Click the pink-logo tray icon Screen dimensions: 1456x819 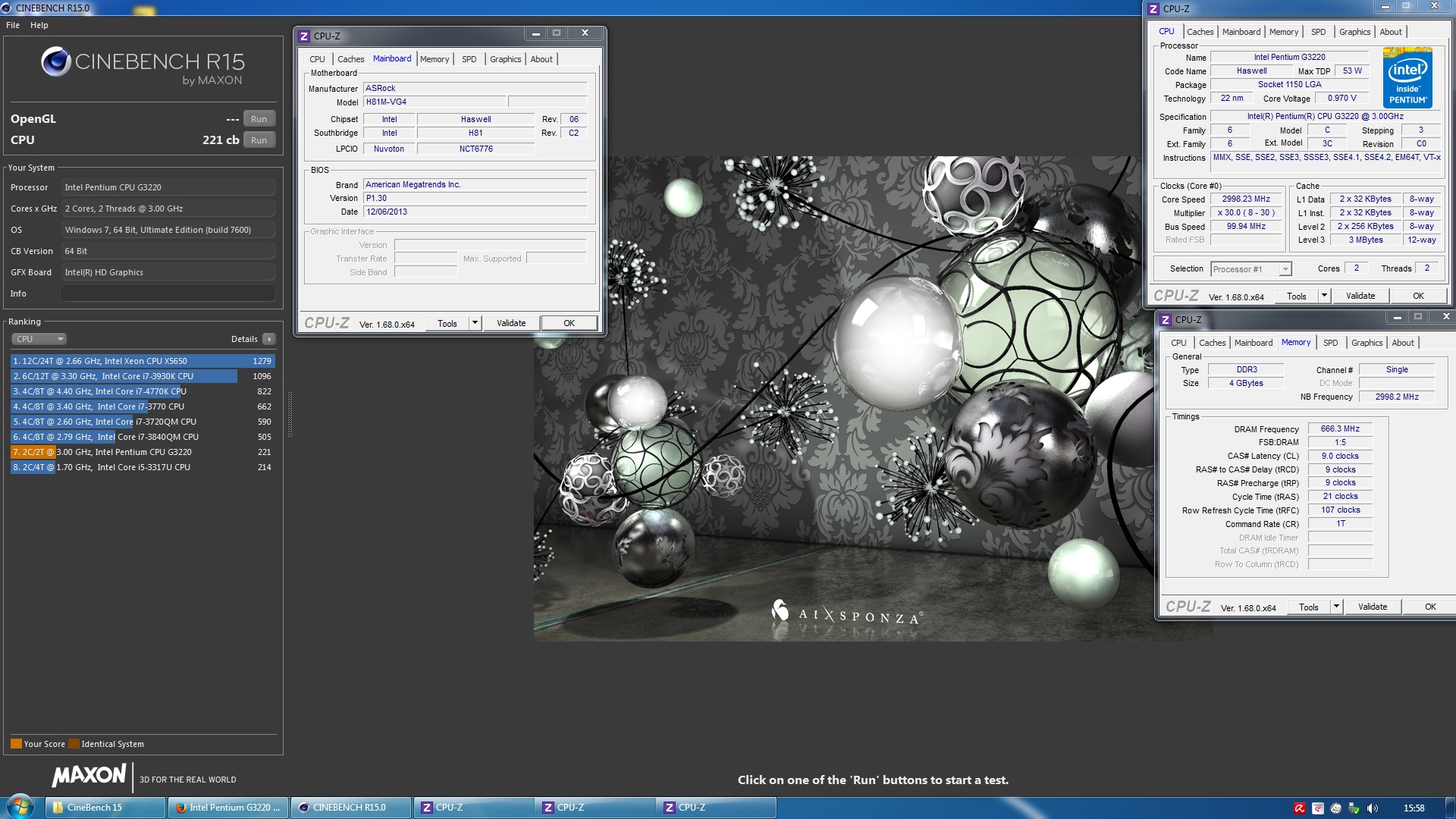pyautogui.click(x=1318, y=808)
